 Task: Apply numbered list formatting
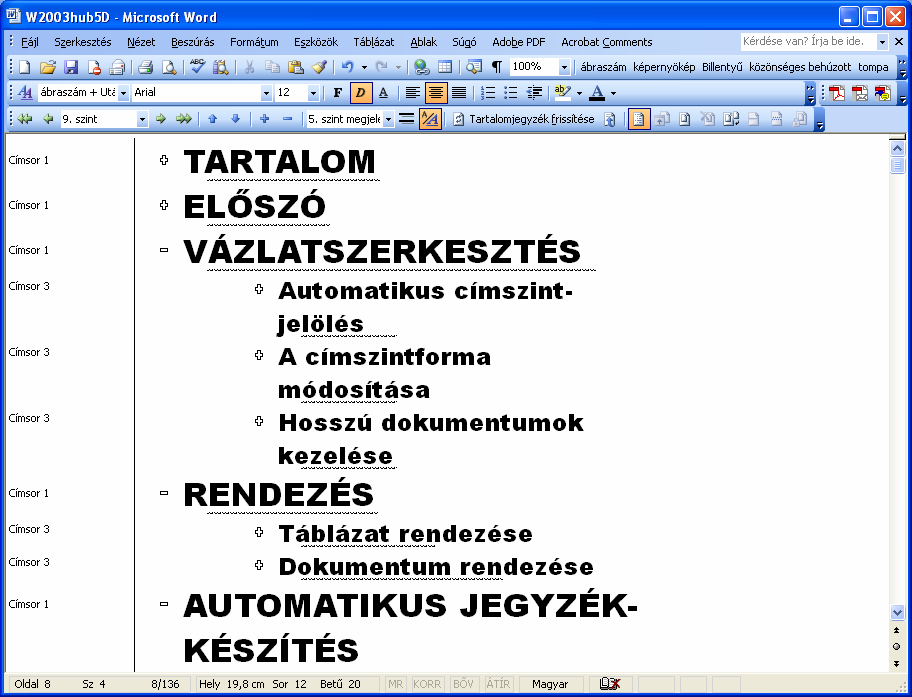487,92
